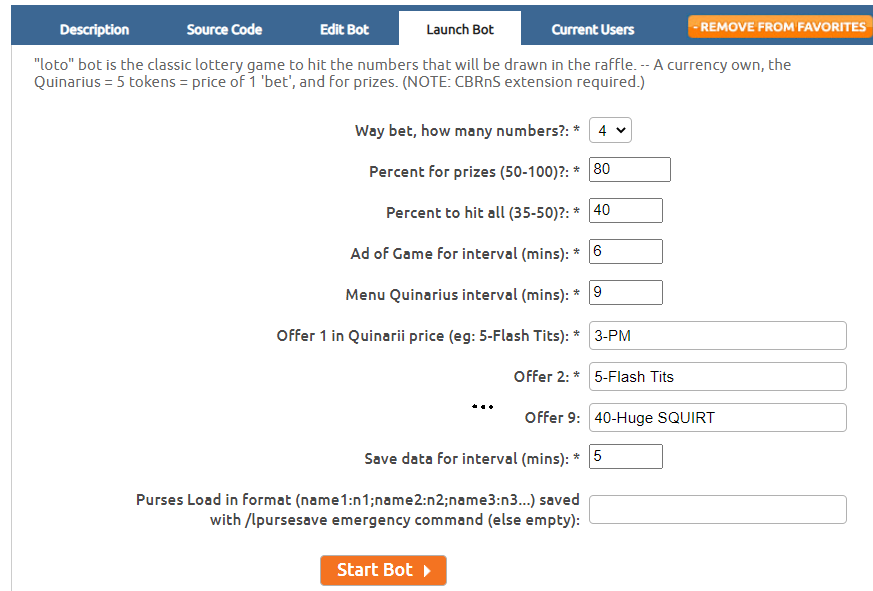Select the Launch Bot tab
The width and height of the screenshot is (873, 591).
pyautogui.click(x=460, y=29)
